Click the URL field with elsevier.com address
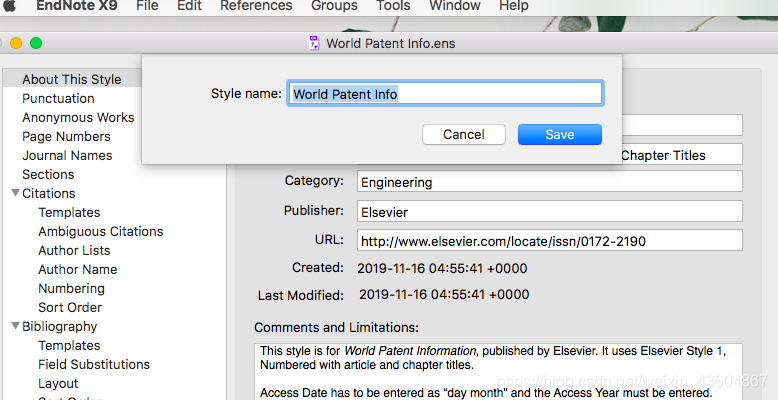 tap(550, 241)
